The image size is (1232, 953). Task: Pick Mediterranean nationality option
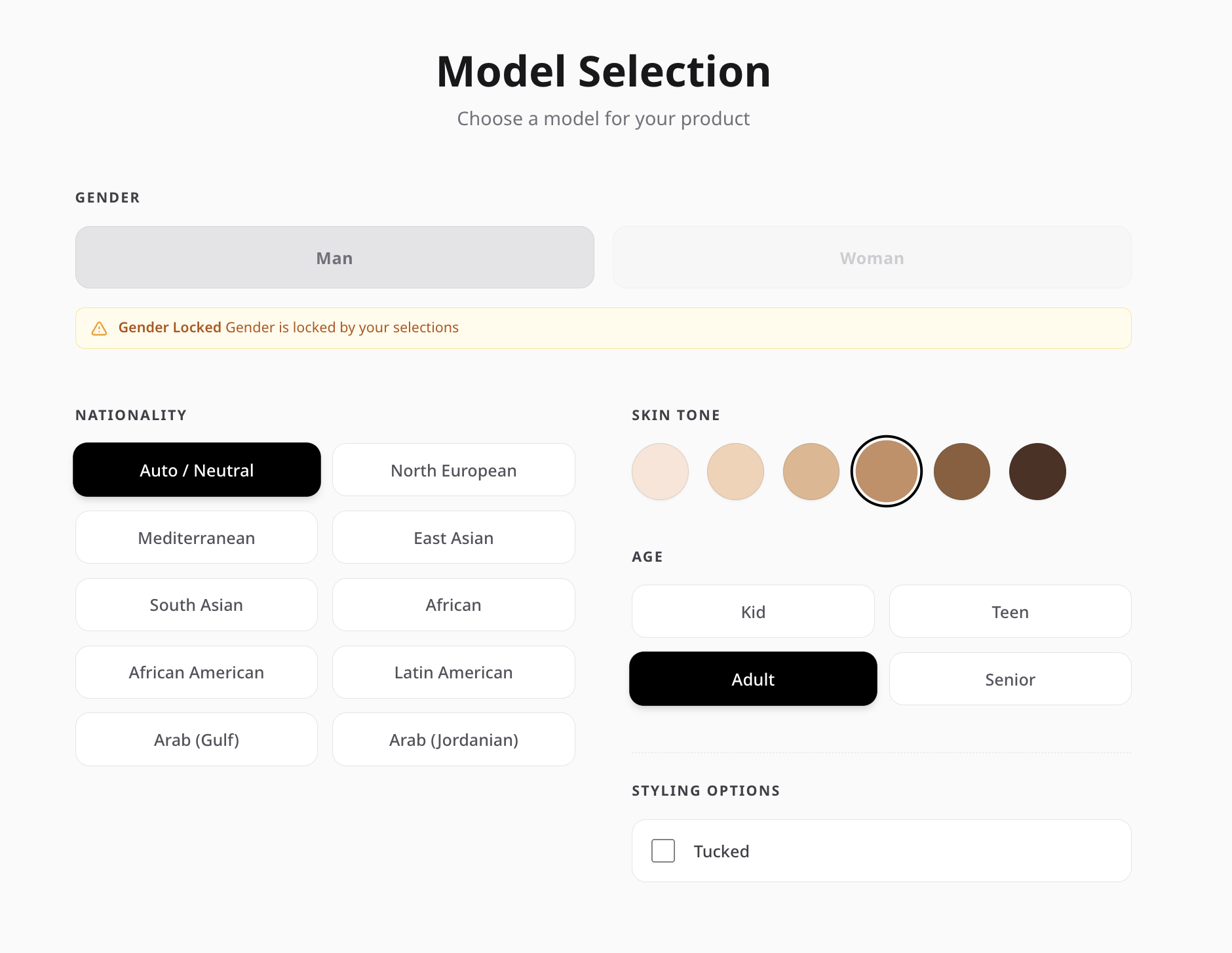(197, 537)
